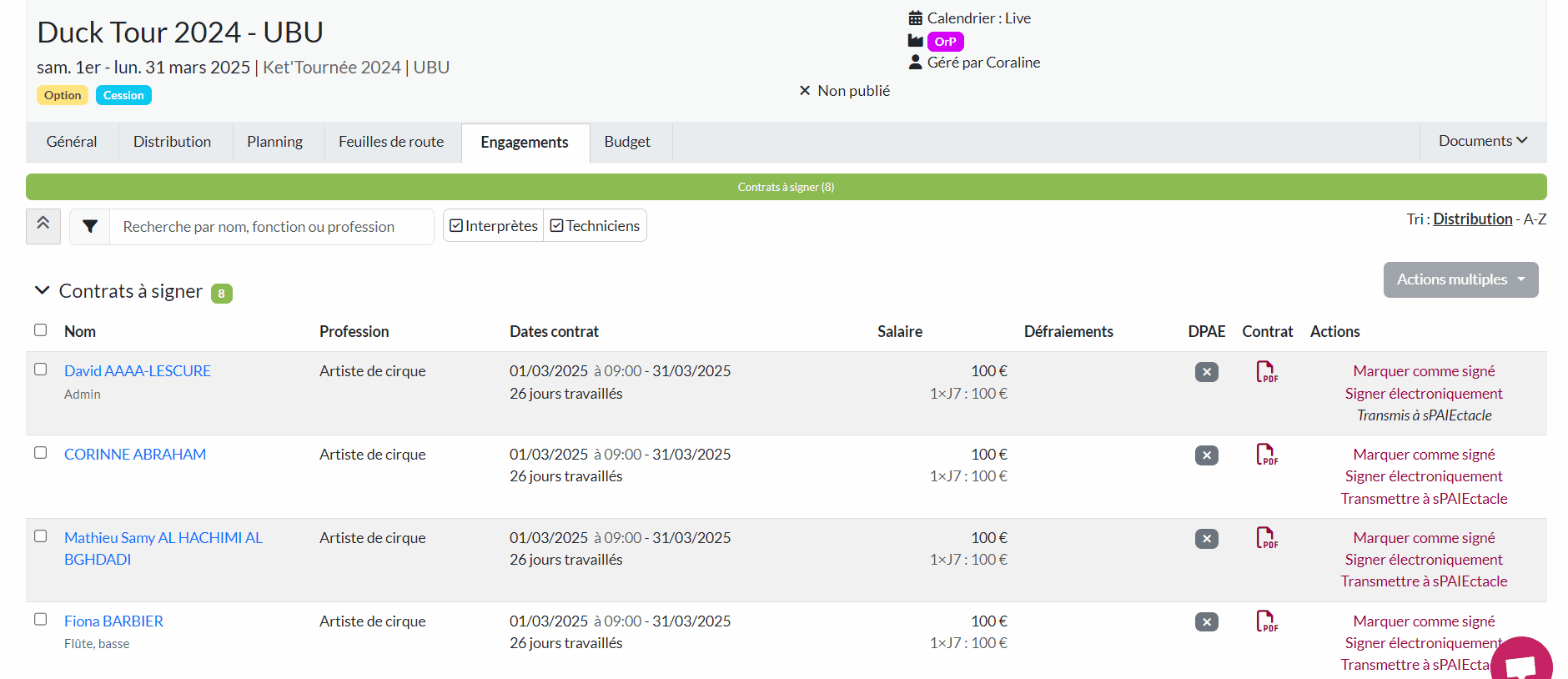
Task: Toggle the Interprètes filter checkbox
Action: click(x=456, y=226)
